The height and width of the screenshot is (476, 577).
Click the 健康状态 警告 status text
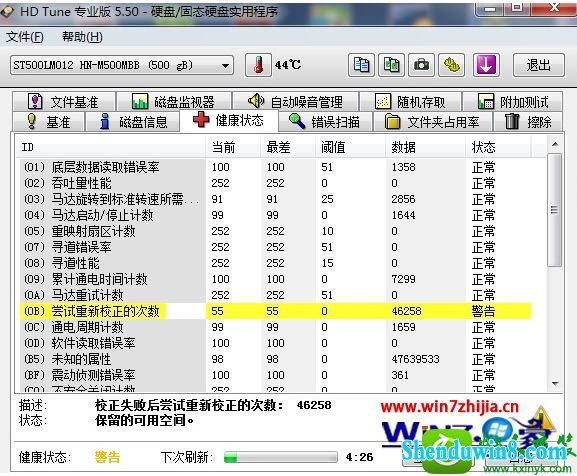[x=107, y=457]
